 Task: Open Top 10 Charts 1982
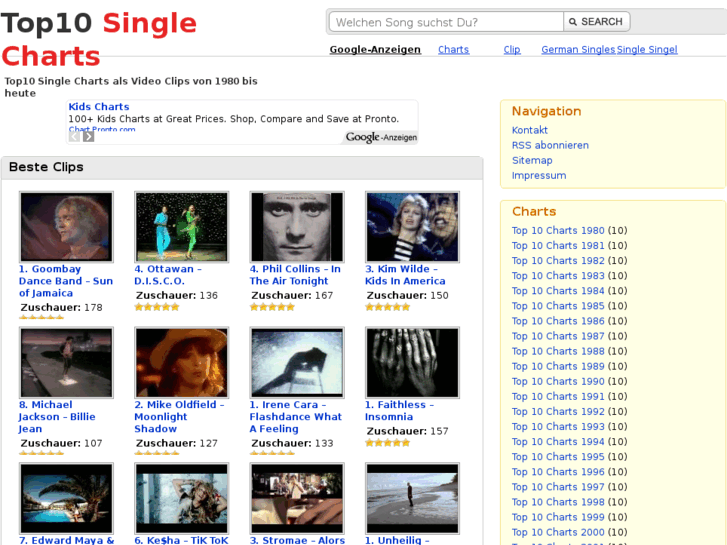coord(558,261)
